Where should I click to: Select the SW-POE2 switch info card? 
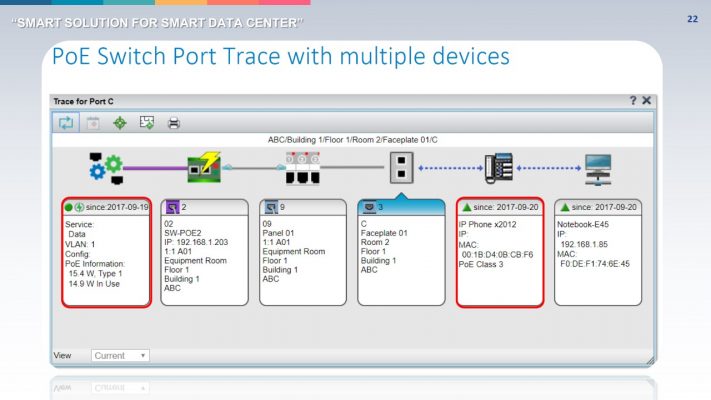pyautogui.click(x=205, y=252)
